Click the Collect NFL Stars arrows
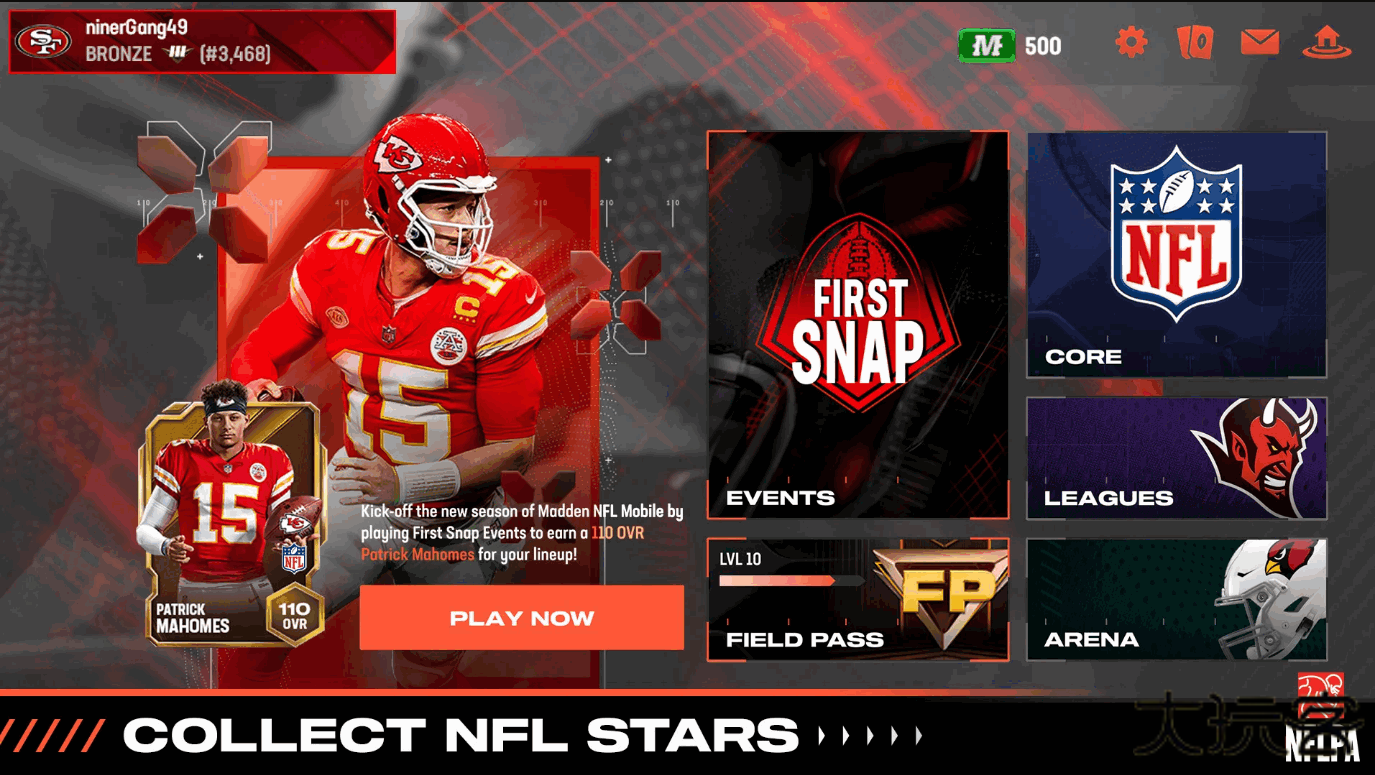The width and height of the screenshot is (1375, 775). point(869,736)
